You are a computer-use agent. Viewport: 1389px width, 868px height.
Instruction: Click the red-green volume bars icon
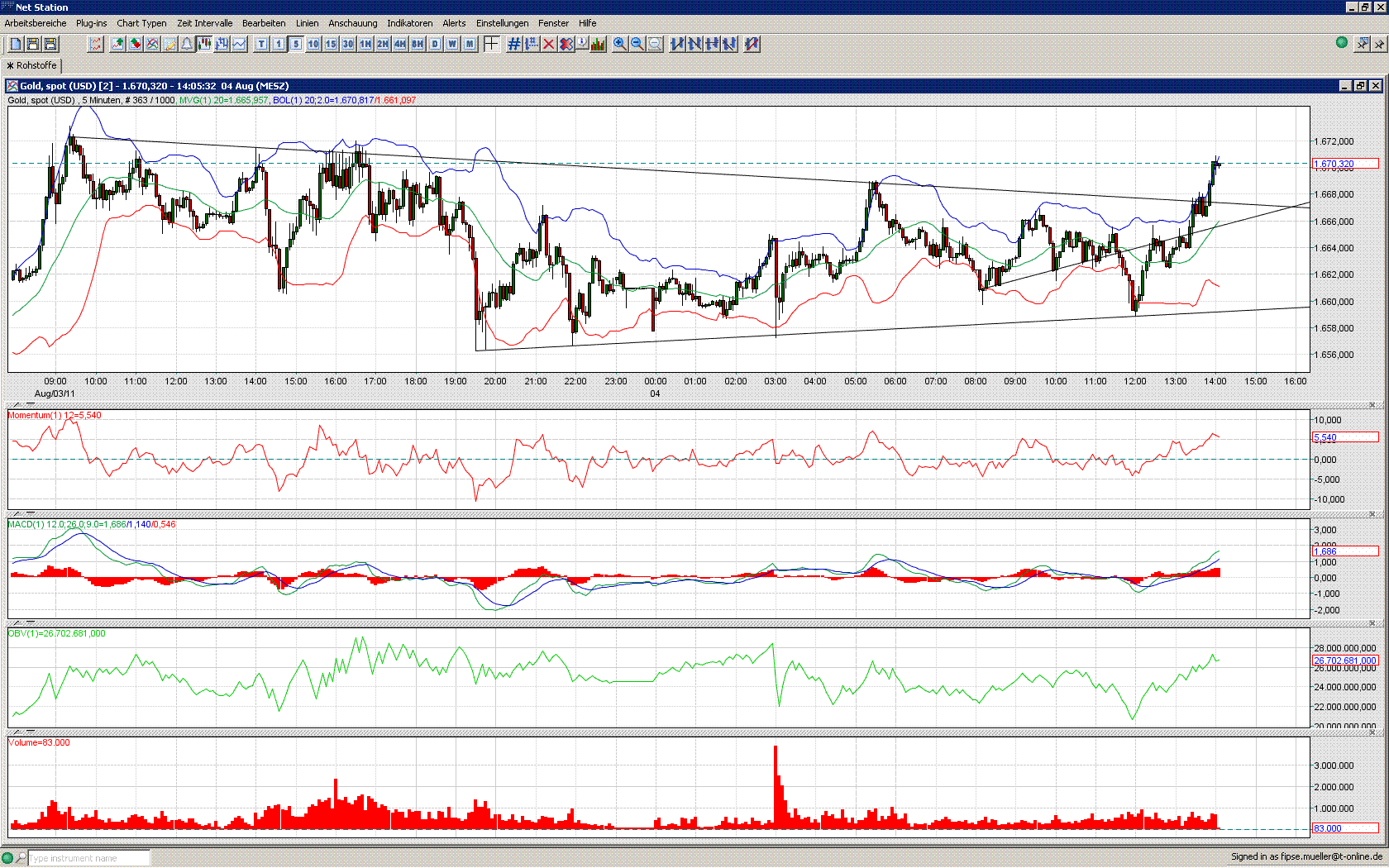pyautogui.click(x=599, y=44)
